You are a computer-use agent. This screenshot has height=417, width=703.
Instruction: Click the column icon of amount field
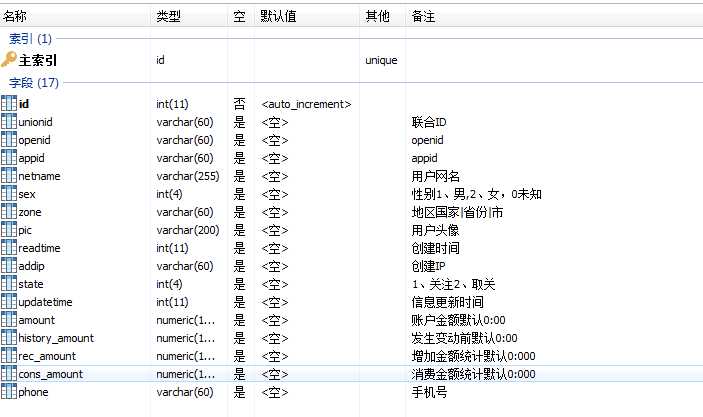pos(9,319)
